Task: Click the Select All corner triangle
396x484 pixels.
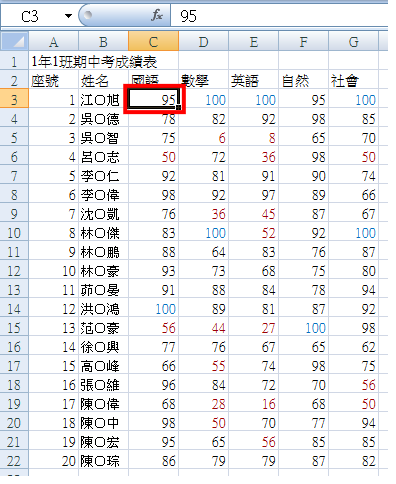Action: 15,41
